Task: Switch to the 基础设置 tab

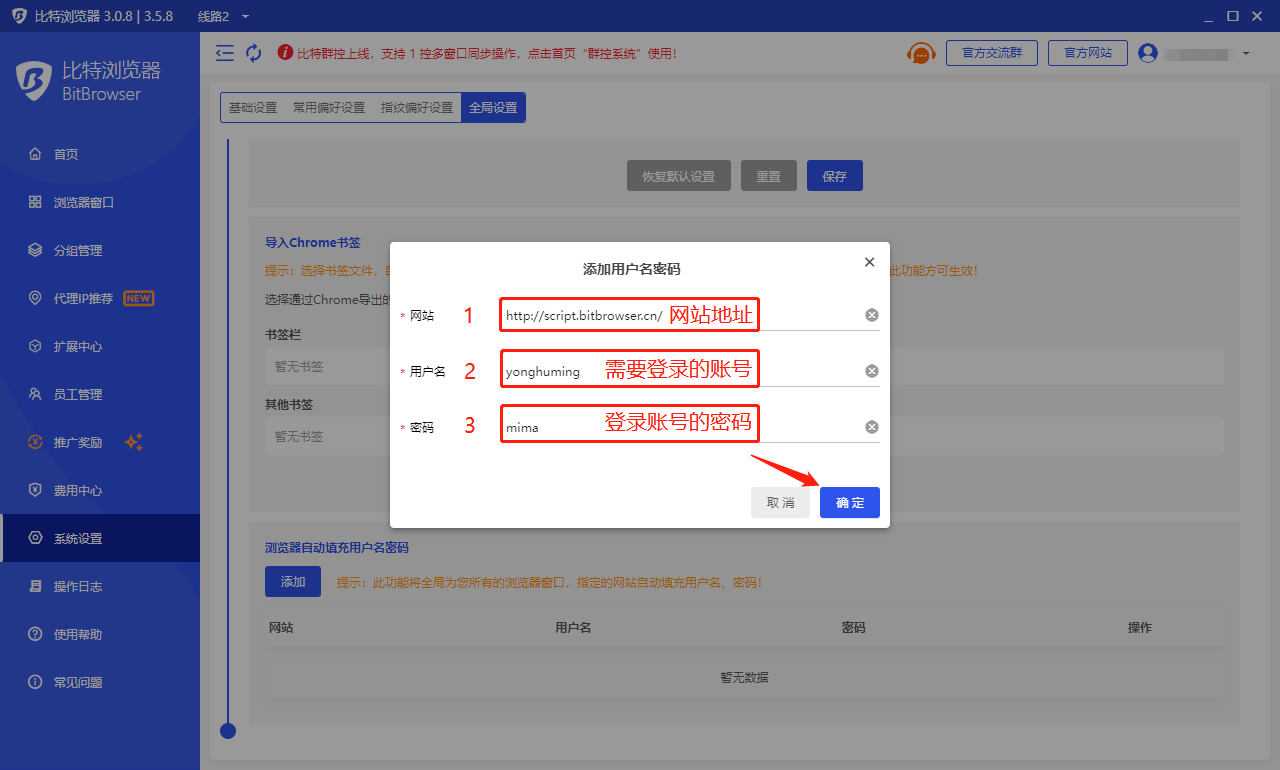Action: click(x=253, y=108)
